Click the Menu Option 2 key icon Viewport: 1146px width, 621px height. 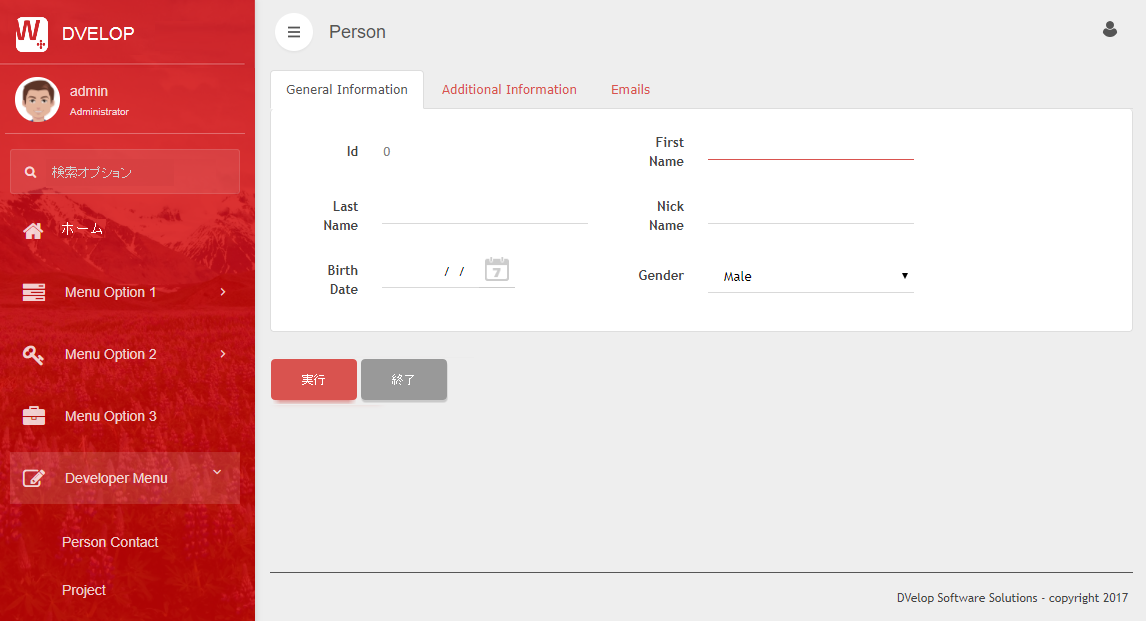coord(33,354)
